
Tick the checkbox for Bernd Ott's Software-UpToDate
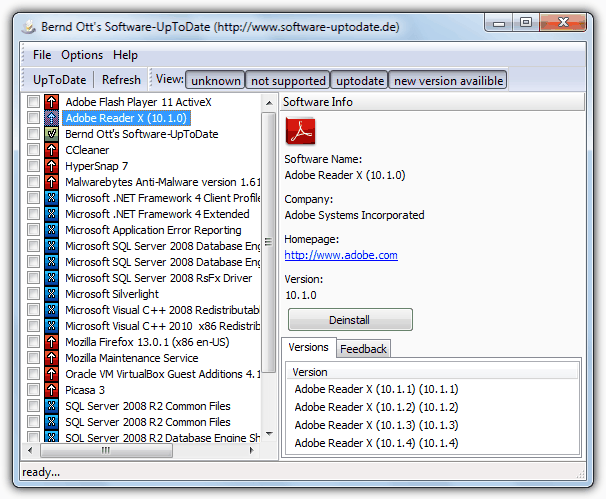33,134
